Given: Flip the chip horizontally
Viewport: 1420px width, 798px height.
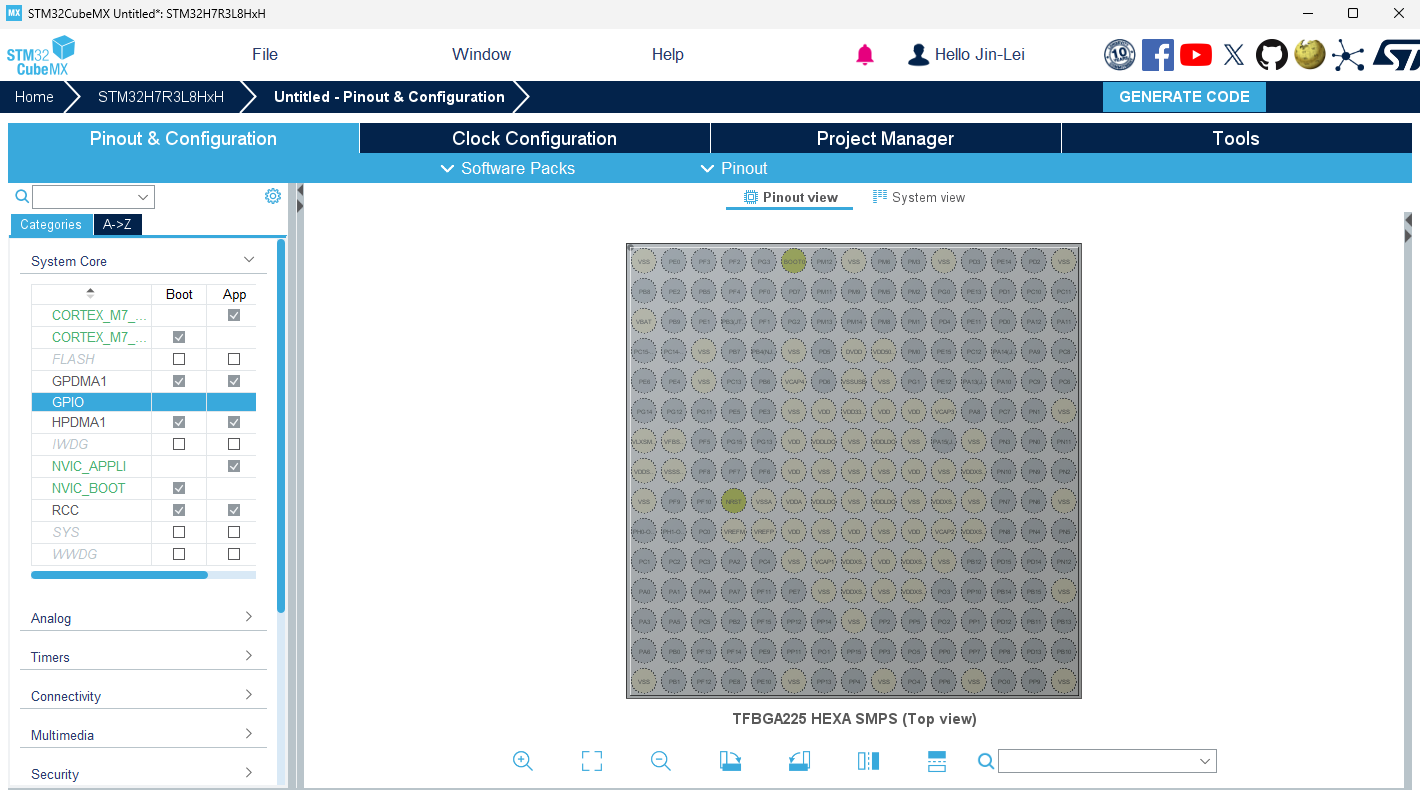Looking at the screenshot, I should pyautogui.click(x=868, y=761).
